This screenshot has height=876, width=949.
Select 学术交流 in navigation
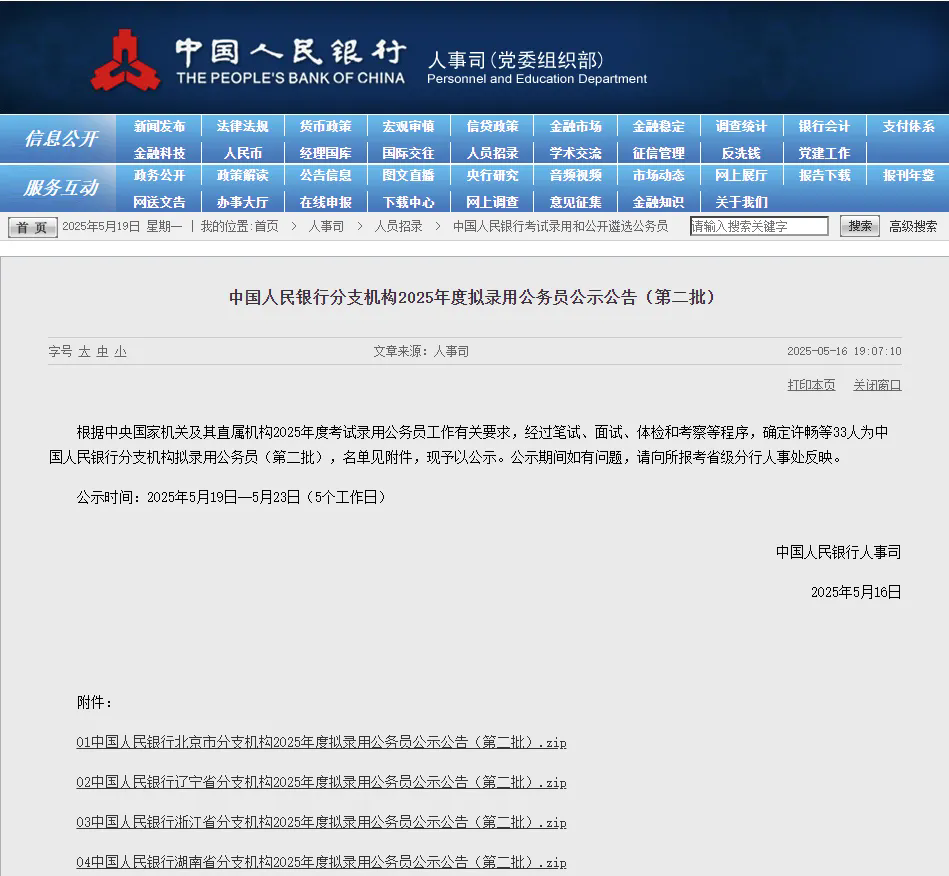[x=576, y=153]
